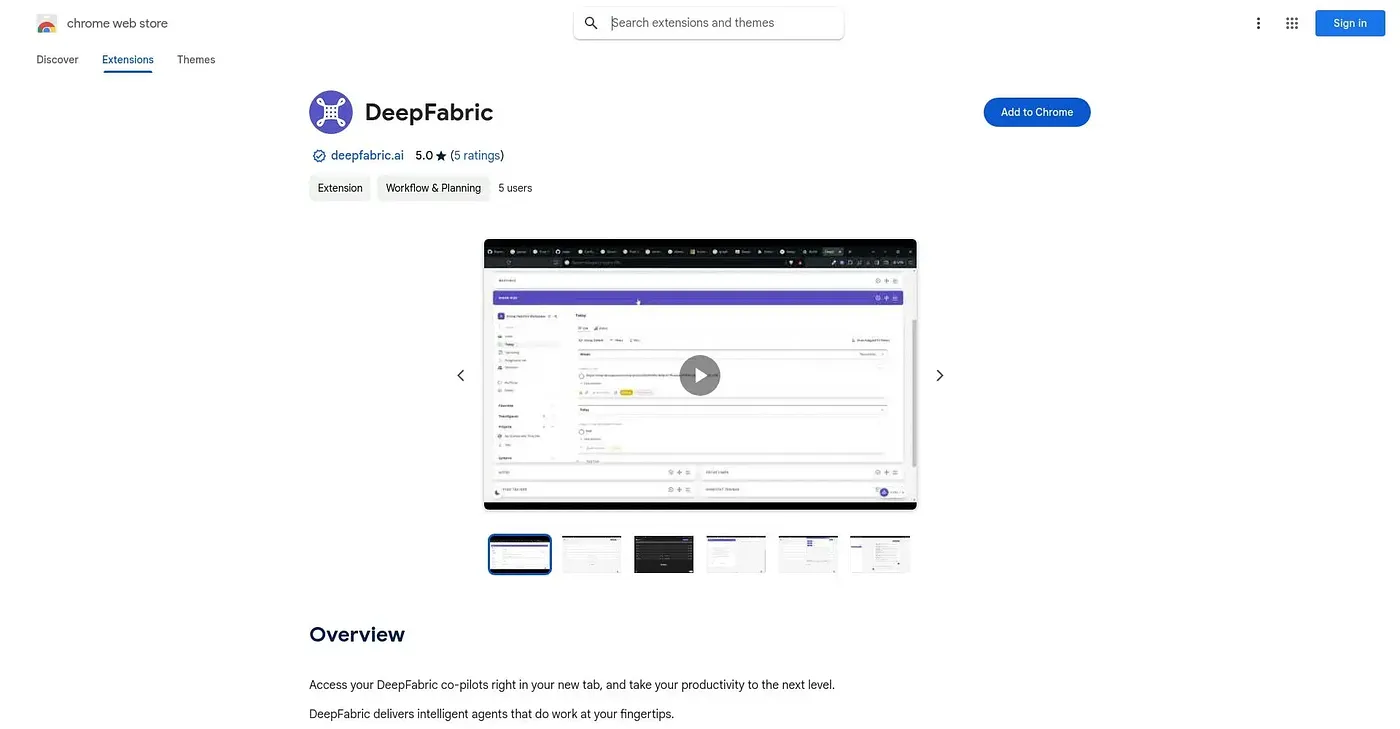Click the verified publisher badge icon
Image resolution: width=1400 pixels, height=729 pixels.
click(319, 156)
